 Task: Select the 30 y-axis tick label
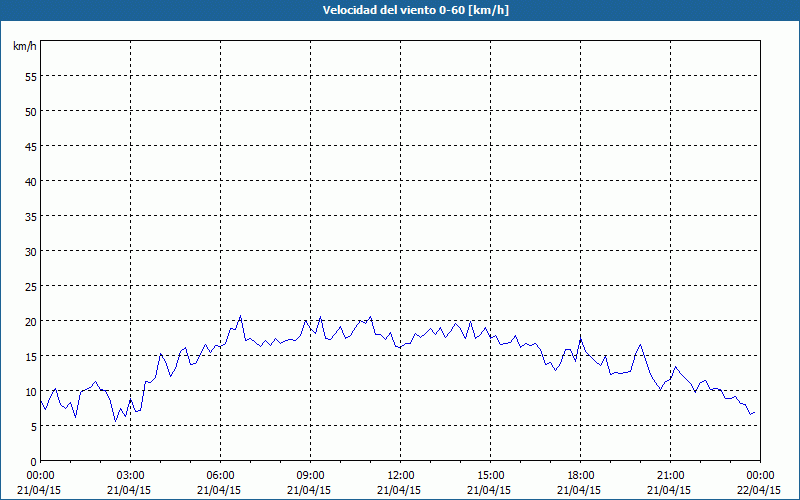(30, 251)
